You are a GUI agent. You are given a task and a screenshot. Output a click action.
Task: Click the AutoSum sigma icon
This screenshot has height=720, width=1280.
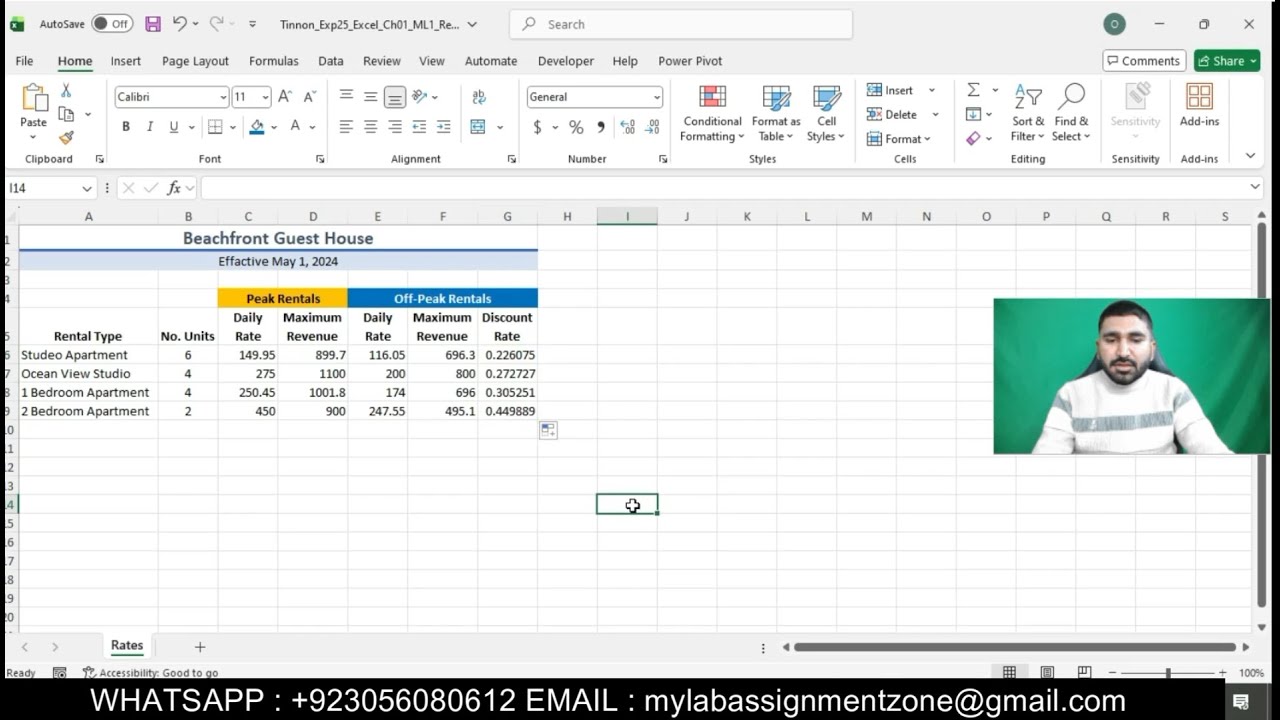(x=973, y=90)
